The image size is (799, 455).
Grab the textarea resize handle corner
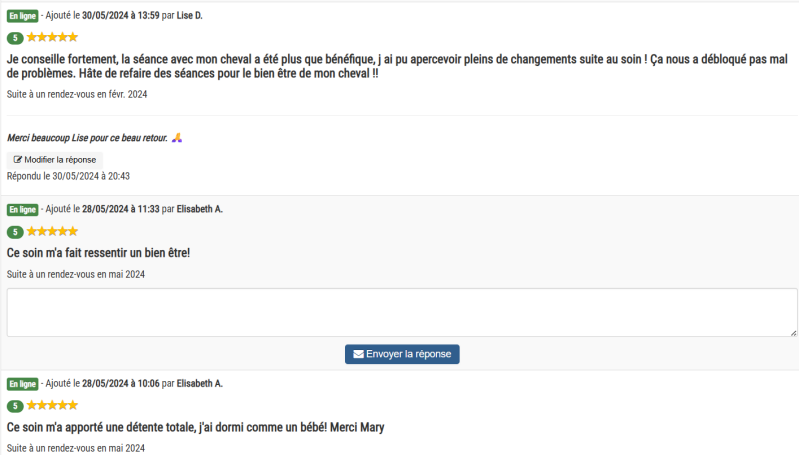(793, 333)
